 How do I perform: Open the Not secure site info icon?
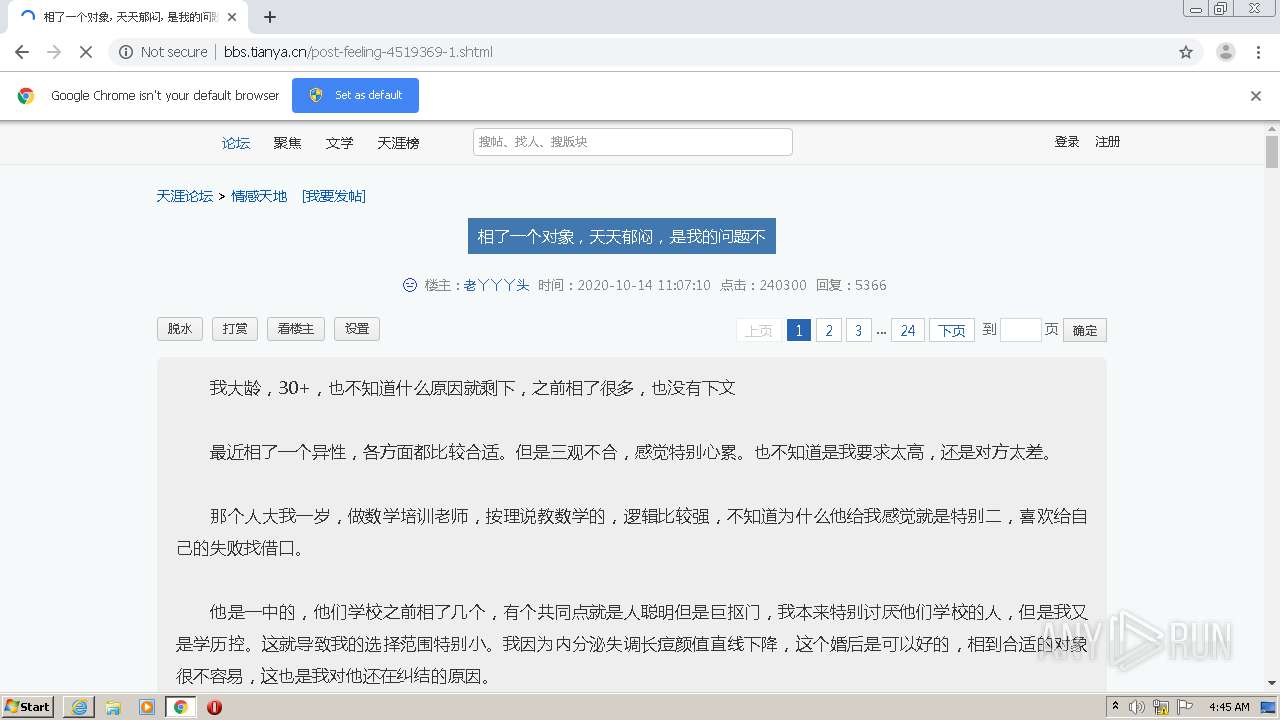126,52
